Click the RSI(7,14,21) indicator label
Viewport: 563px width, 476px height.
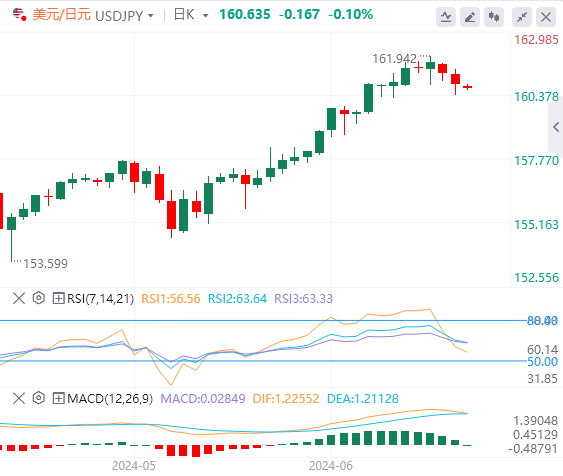pyautogui.click(x=101, y=299)
